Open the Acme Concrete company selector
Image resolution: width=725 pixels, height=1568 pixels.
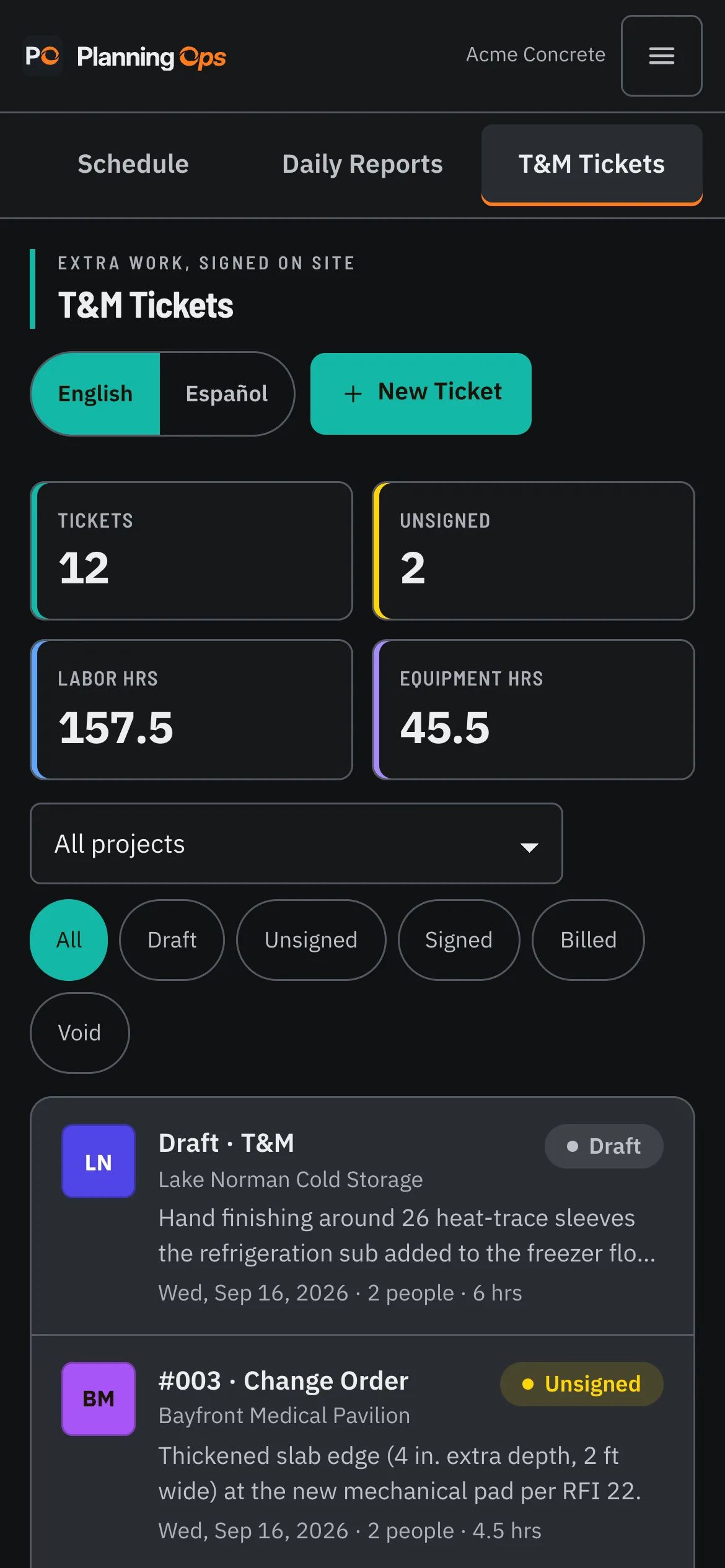[535, 55]
